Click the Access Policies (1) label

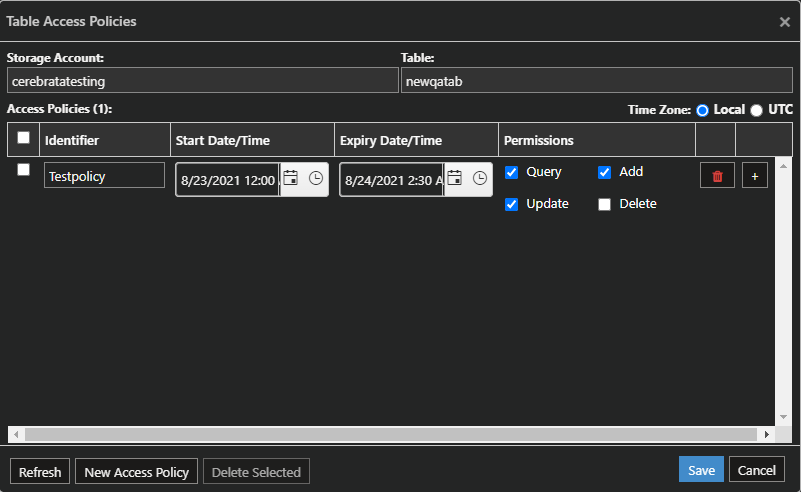(59, 109)
